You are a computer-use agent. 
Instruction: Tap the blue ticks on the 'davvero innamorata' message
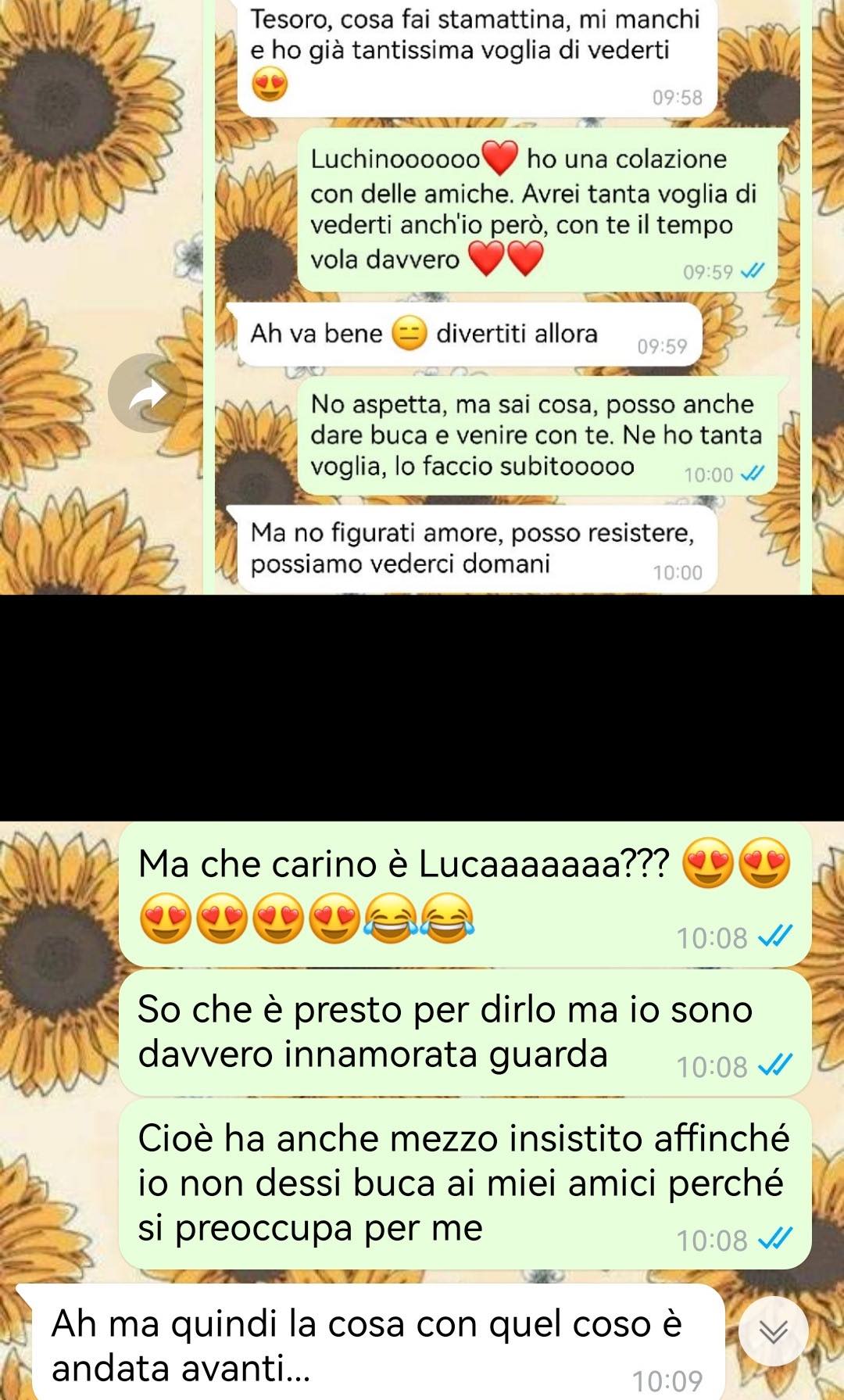[x=775, y=1065]
